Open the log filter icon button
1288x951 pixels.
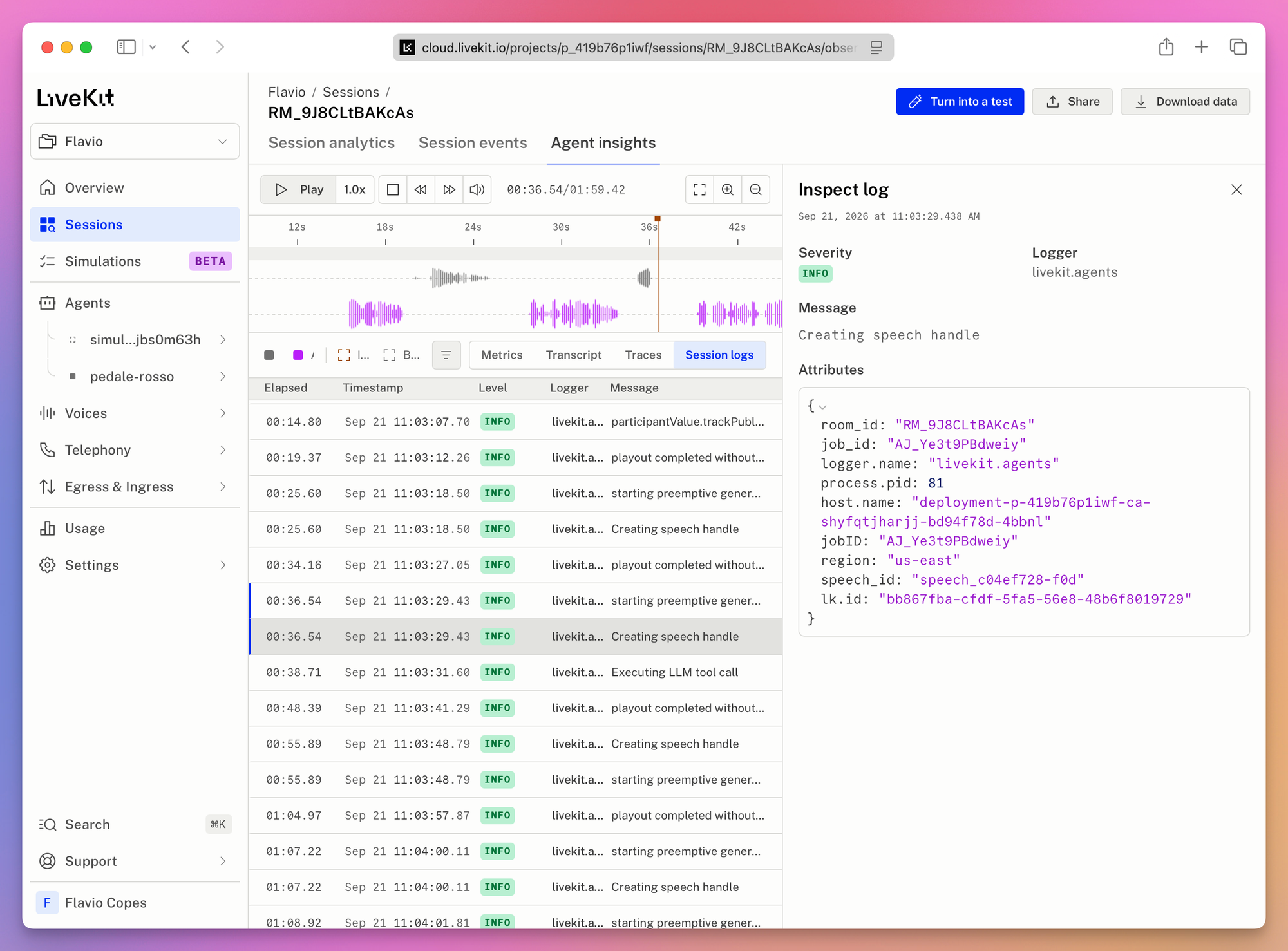tap(446, 355)
